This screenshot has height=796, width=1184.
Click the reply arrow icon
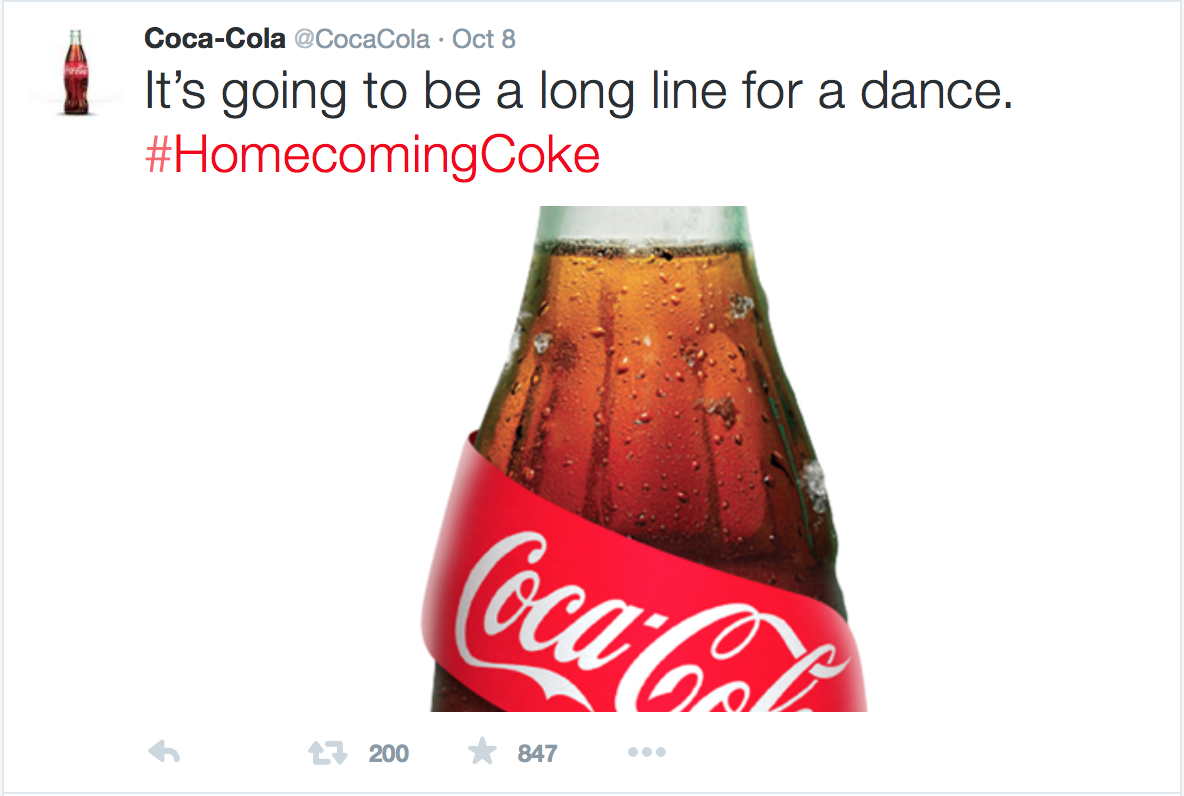[x=163, y=752]
